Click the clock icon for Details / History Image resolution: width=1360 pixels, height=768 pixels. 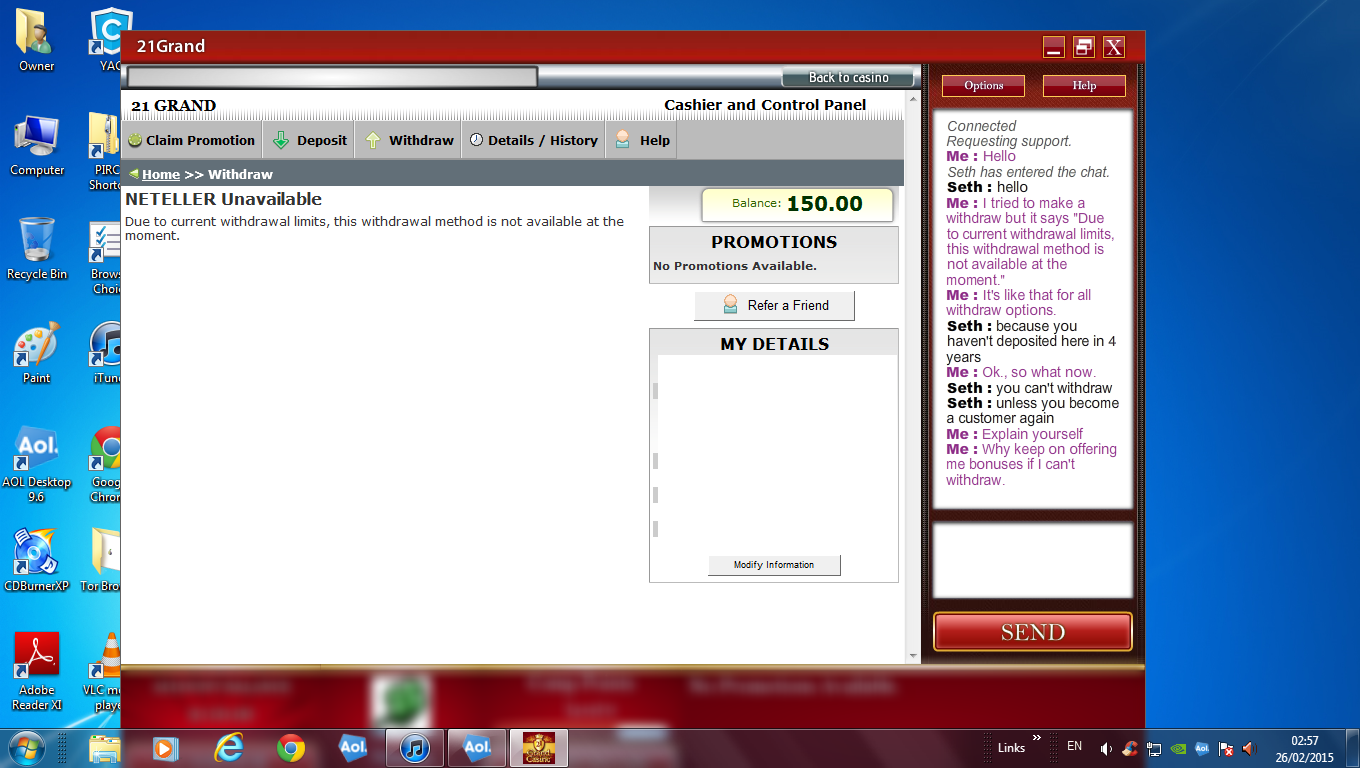(x=476, y=140)
